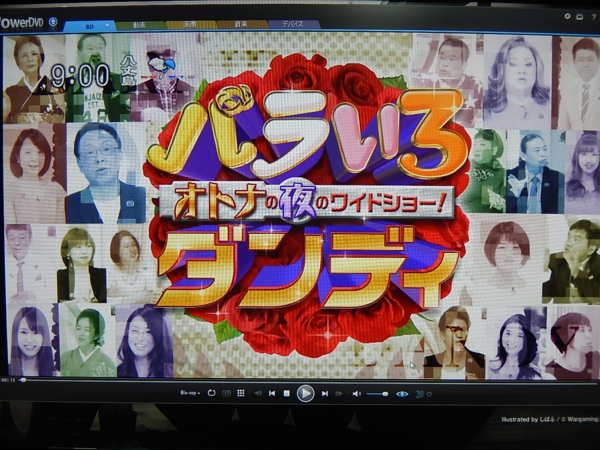Jump to the previous chapter
Image resolution: width=600 pixels, height=450 pixels.
pyautogui.click(x=272, y=393)
